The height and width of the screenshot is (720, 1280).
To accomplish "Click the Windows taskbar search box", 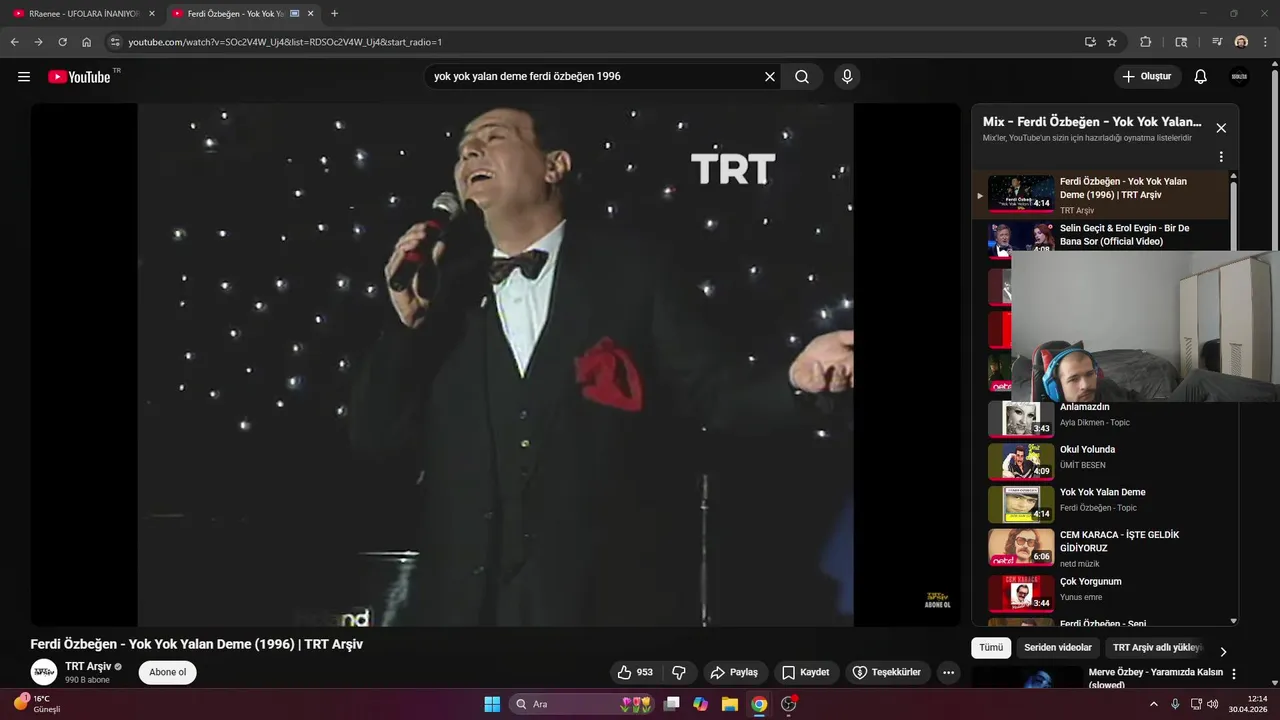I will tap(582, 704).
